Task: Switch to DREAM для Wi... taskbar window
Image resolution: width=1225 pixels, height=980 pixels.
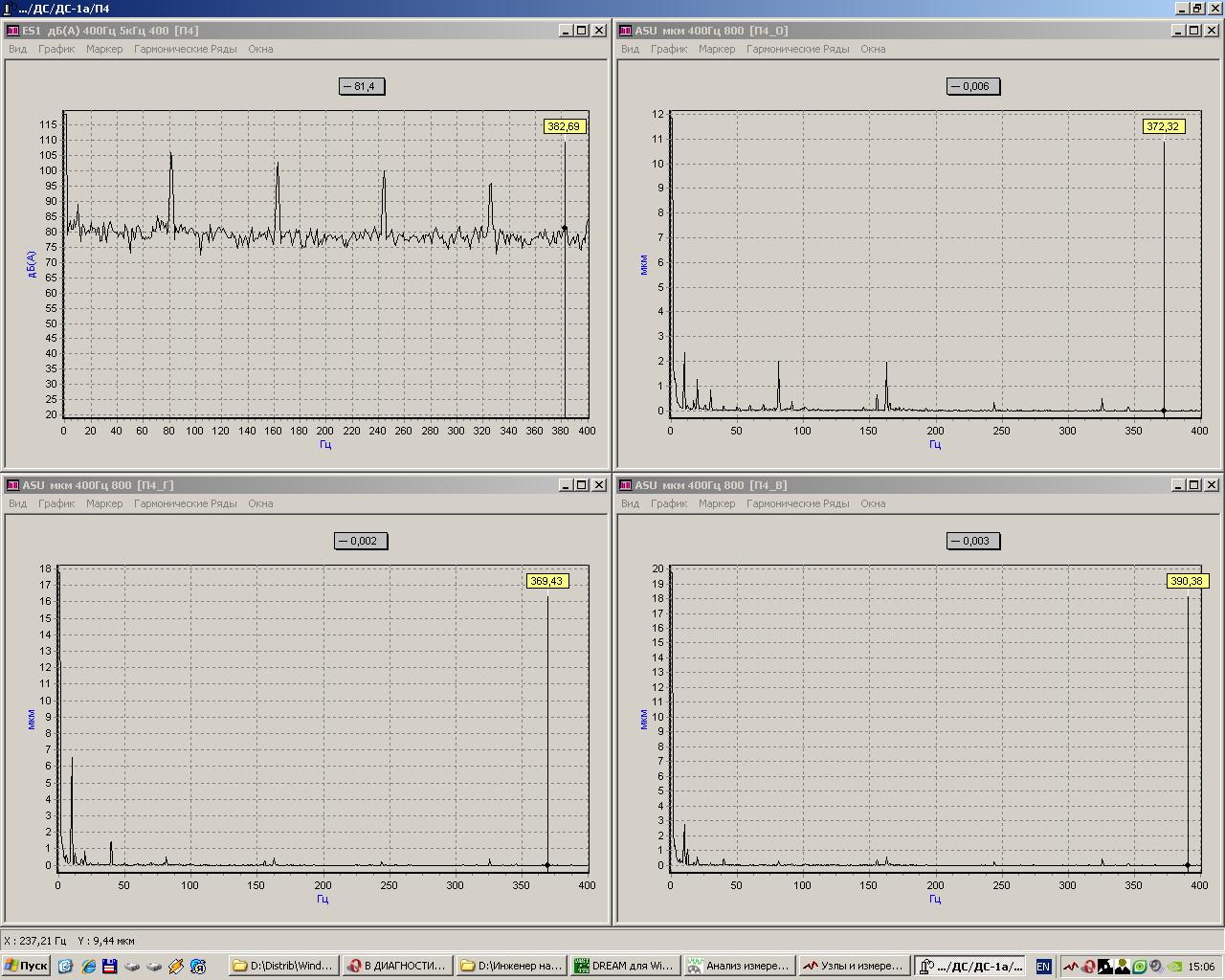Action: tap(625, 967)
